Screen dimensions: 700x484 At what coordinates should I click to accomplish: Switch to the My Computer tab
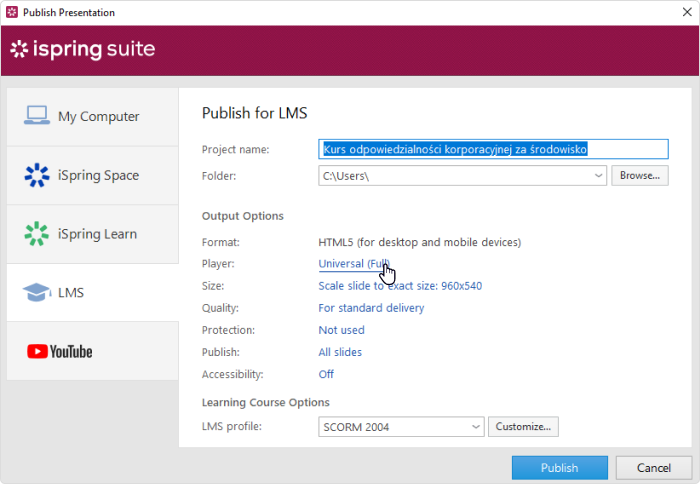pyautogui.click(x=93, y=117)
